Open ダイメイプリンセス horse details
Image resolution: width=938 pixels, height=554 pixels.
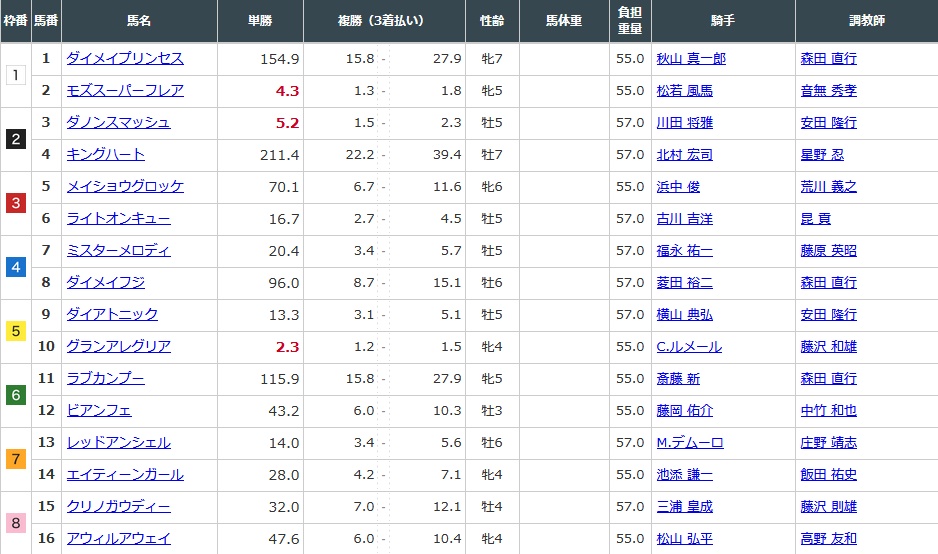(x=124, y=59)
